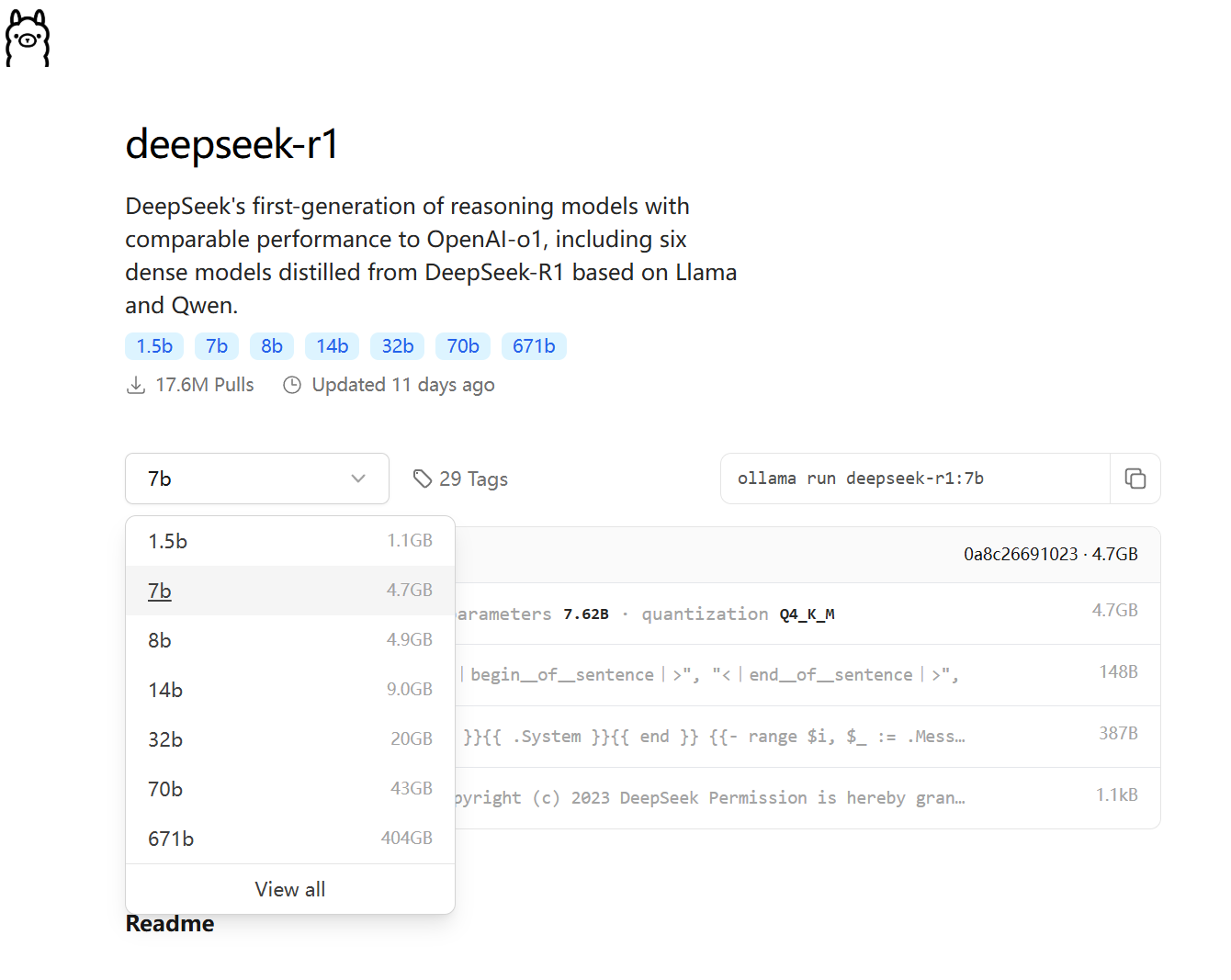Click the 14b blue tag badge
The width and height of the screenshot is (1231, 980).
point(333,346)
